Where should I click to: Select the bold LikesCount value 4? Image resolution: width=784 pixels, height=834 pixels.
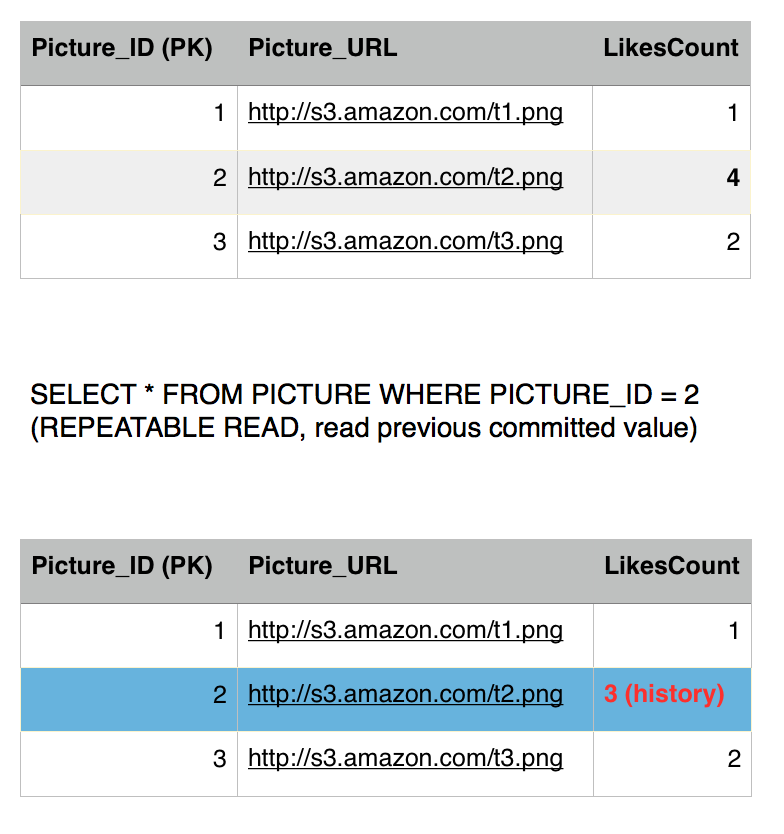[733, 178]
